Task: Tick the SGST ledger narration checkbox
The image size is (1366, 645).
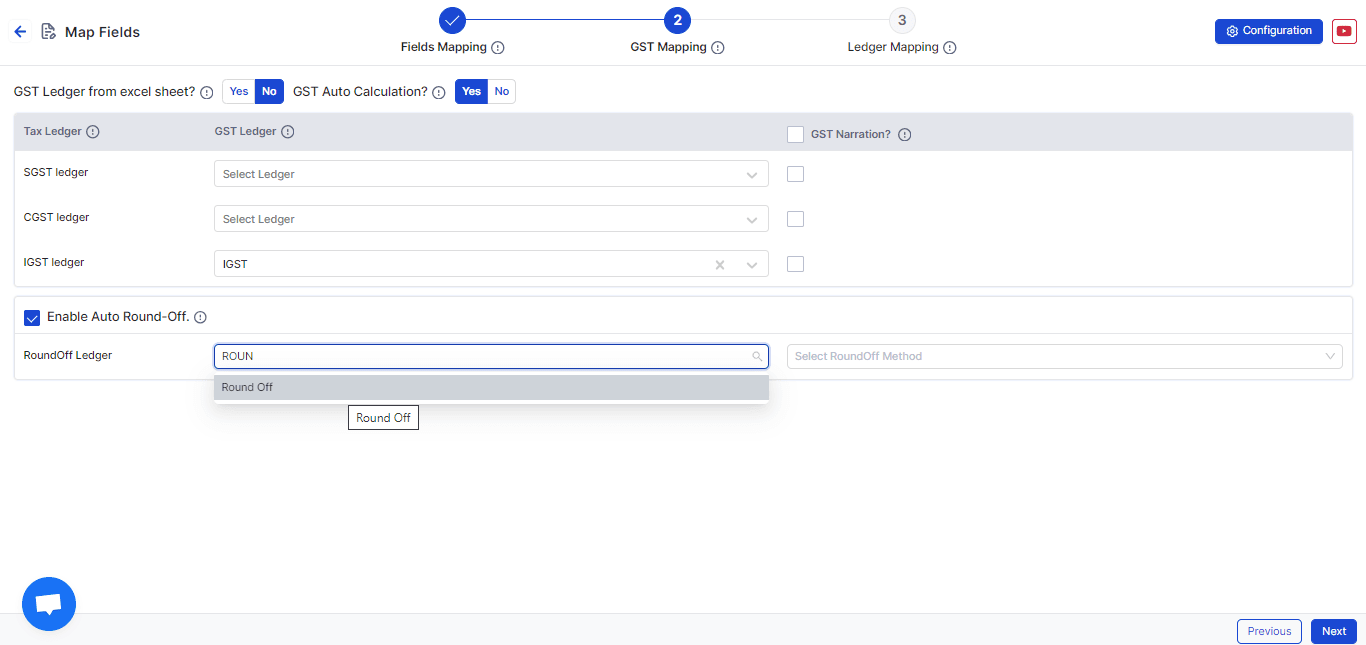Action: (x=796, y=174)
